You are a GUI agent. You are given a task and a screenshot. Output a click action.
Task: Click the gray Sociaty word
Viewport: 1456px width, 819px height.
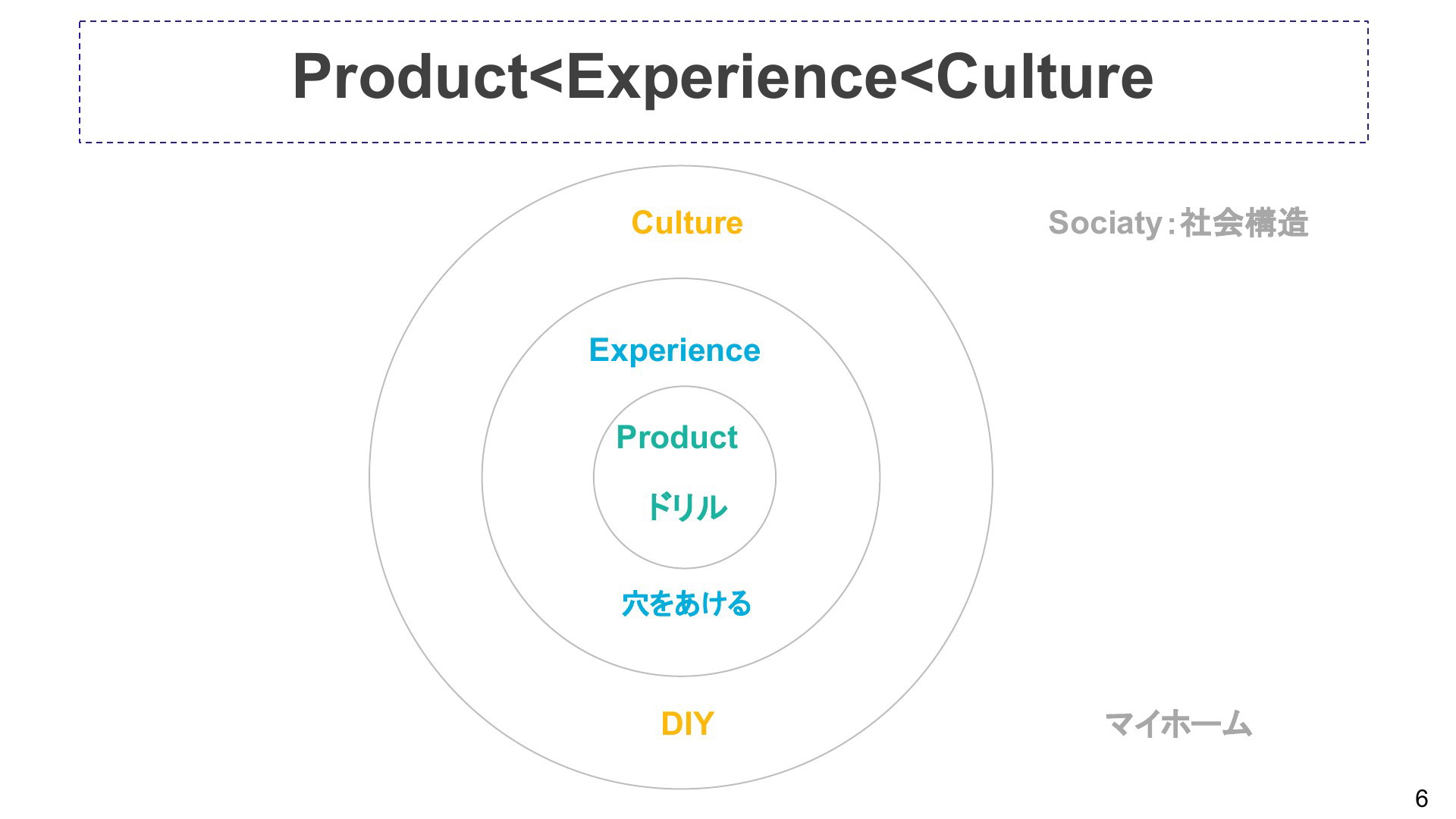click(x=1105, y=224)
